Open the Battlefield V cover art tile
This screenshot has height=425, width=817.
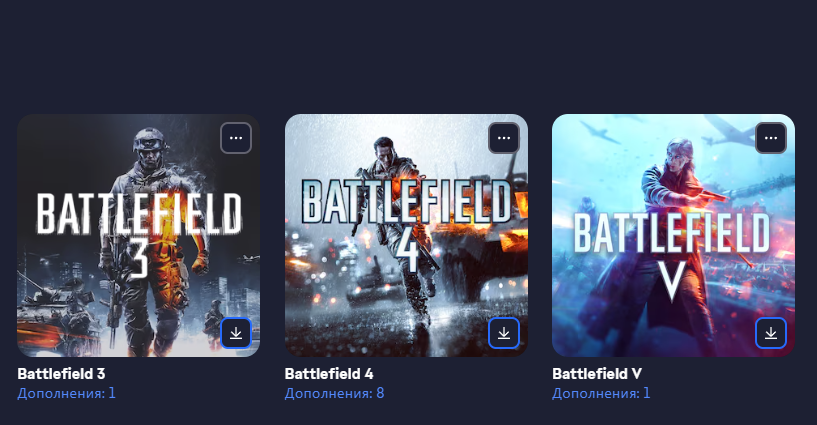pyautogui.click(x=674, y=235)
